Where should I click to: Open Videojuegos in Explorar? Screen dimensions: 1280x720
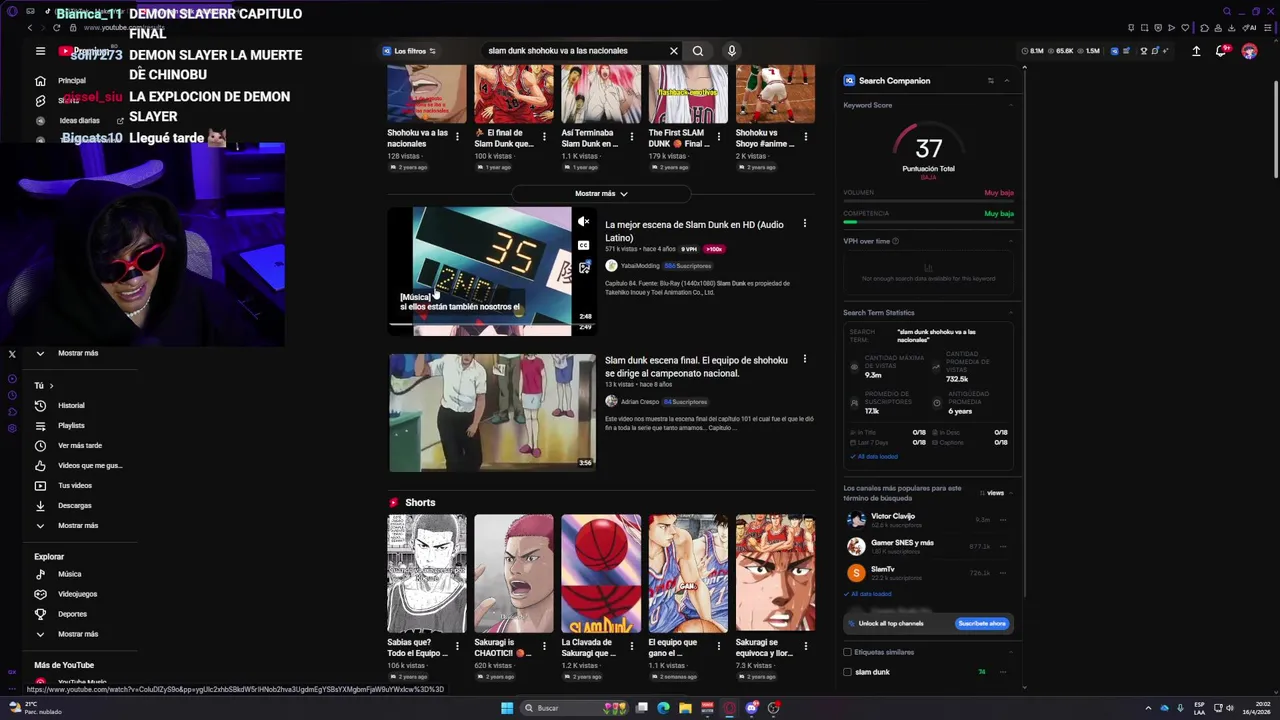(x=77, y=594)
